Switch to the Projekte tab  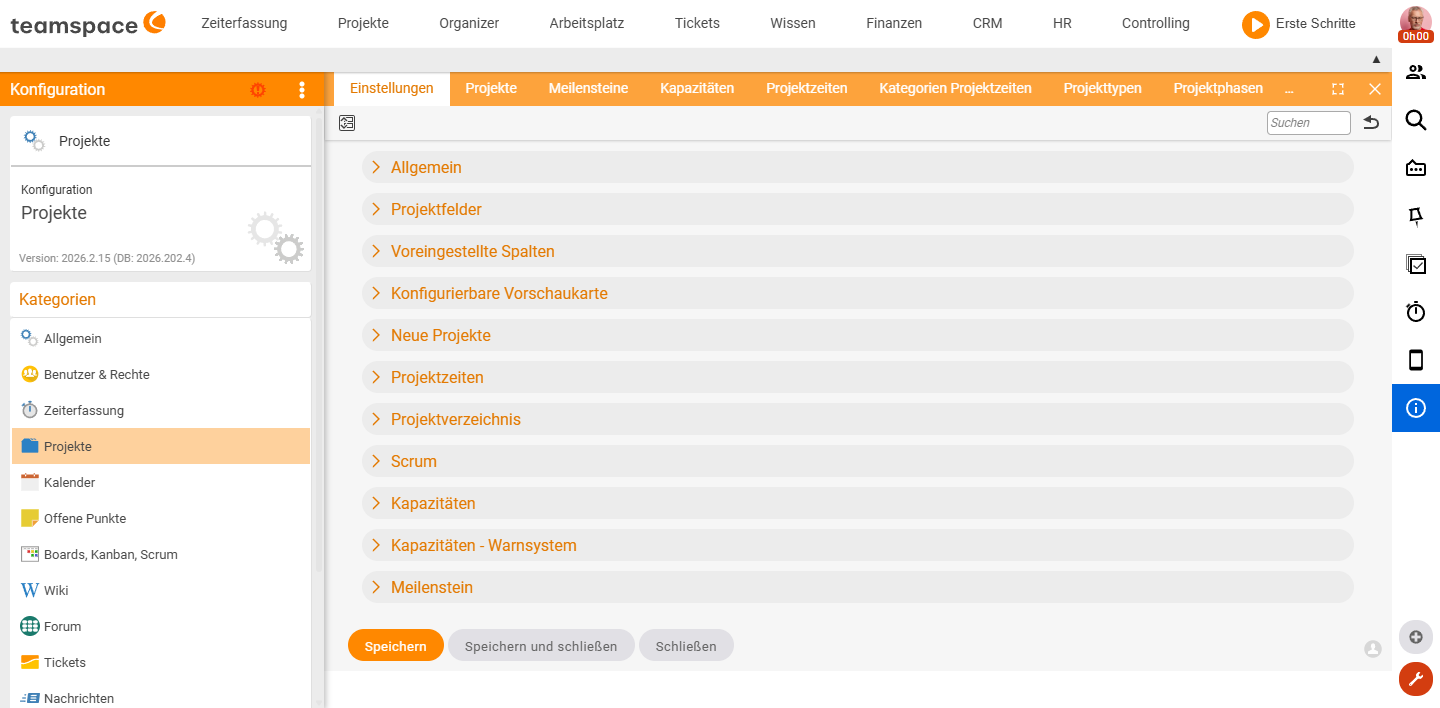pos(491,88)
